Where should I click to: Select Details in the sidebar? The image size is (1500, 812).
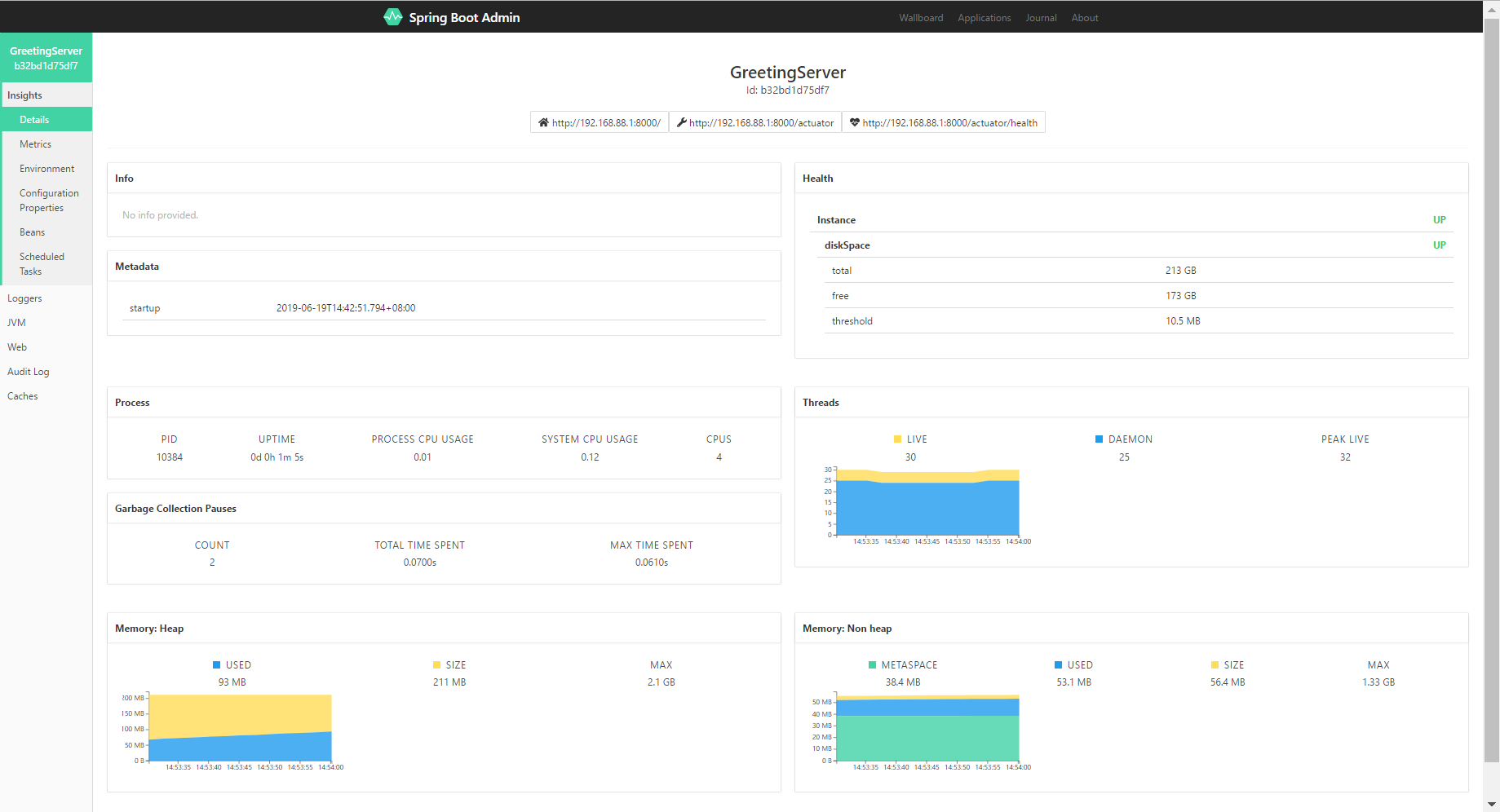(46, 120)
